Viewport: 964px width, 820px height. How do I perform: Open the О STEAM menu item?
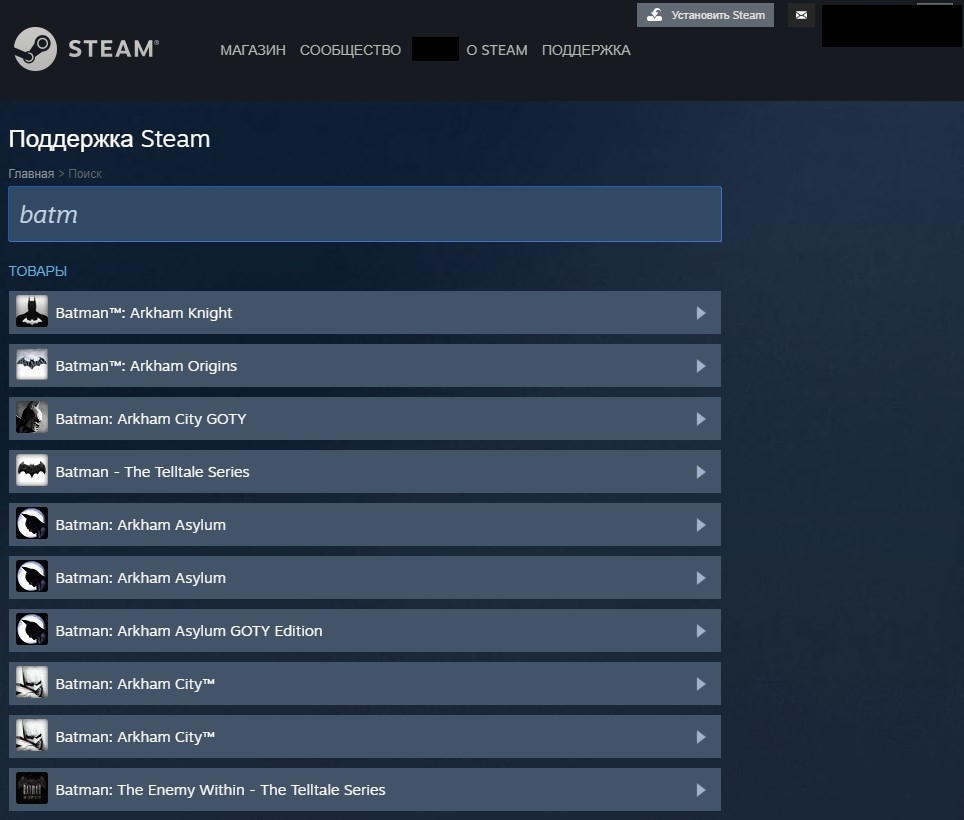click(497, 50)
